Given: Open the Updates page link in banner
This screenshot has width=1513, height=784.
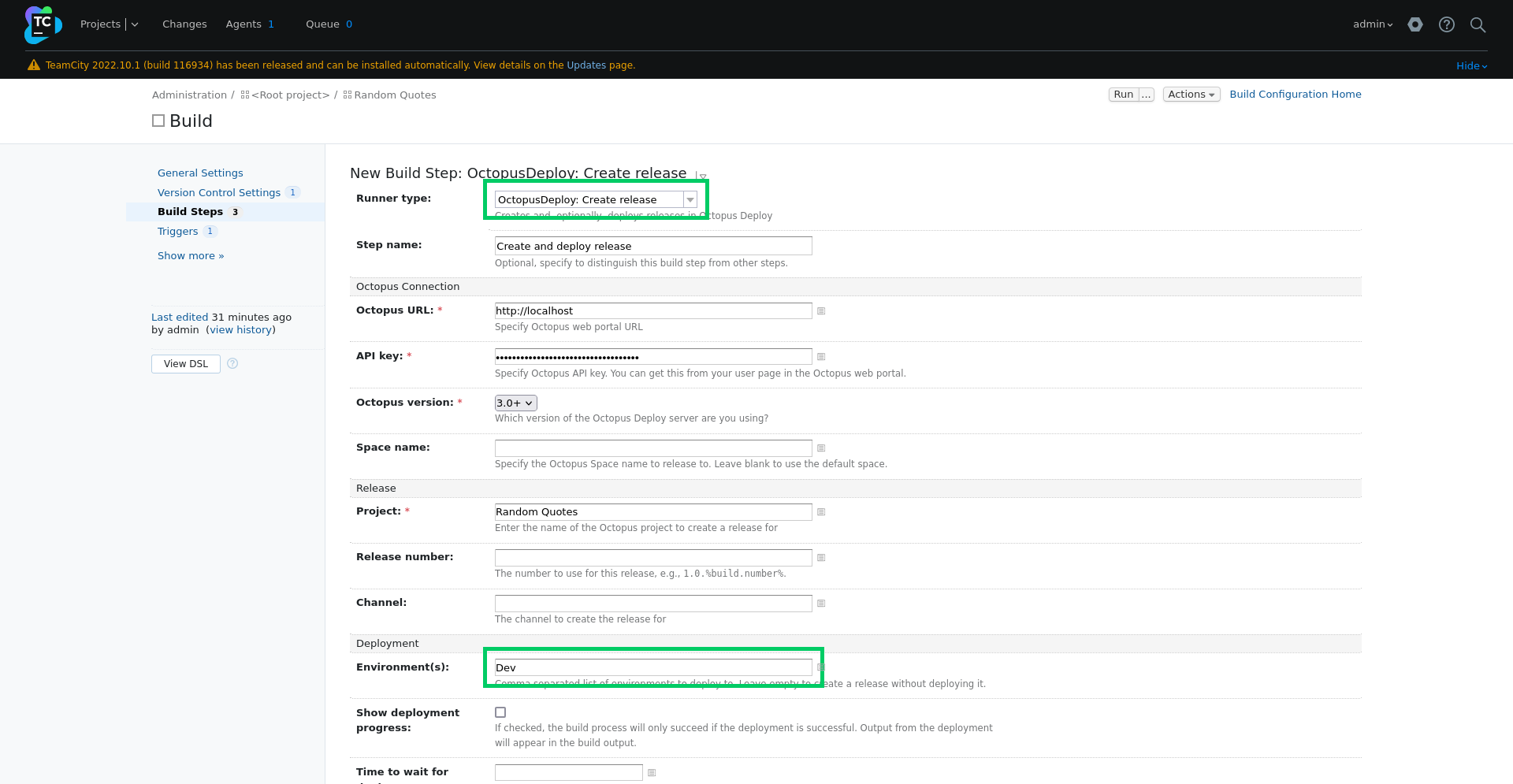Looking at the screenshot, I should (586, 65).
